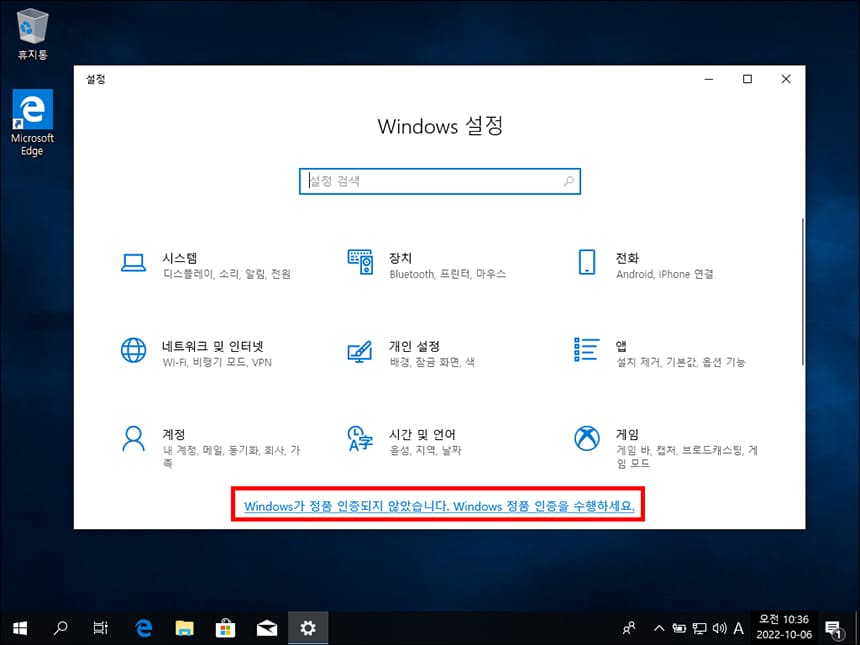Open the Mail app from the taskbar

coord(267,628)
